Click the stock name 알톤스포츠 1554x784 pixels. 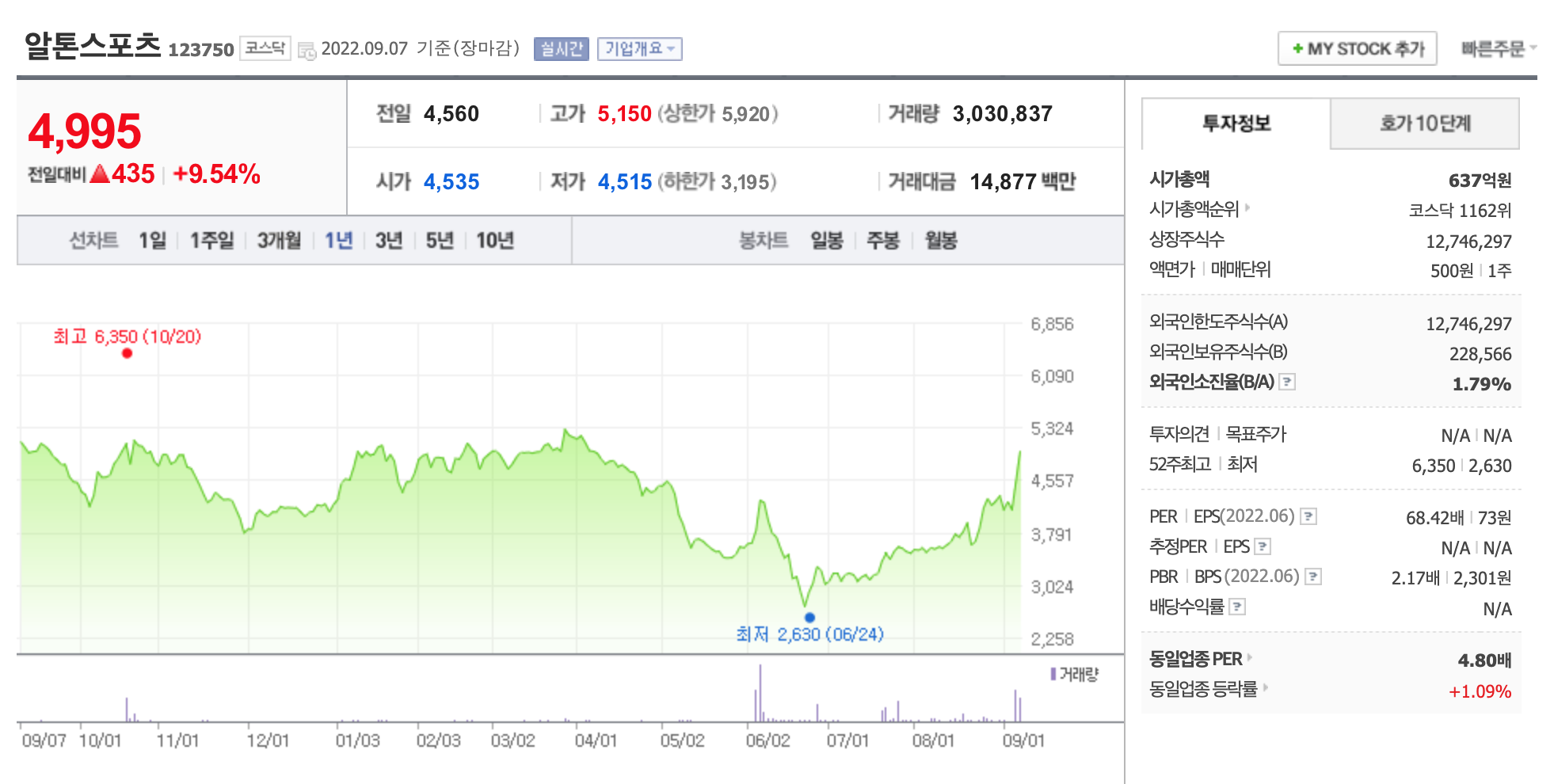93,45
